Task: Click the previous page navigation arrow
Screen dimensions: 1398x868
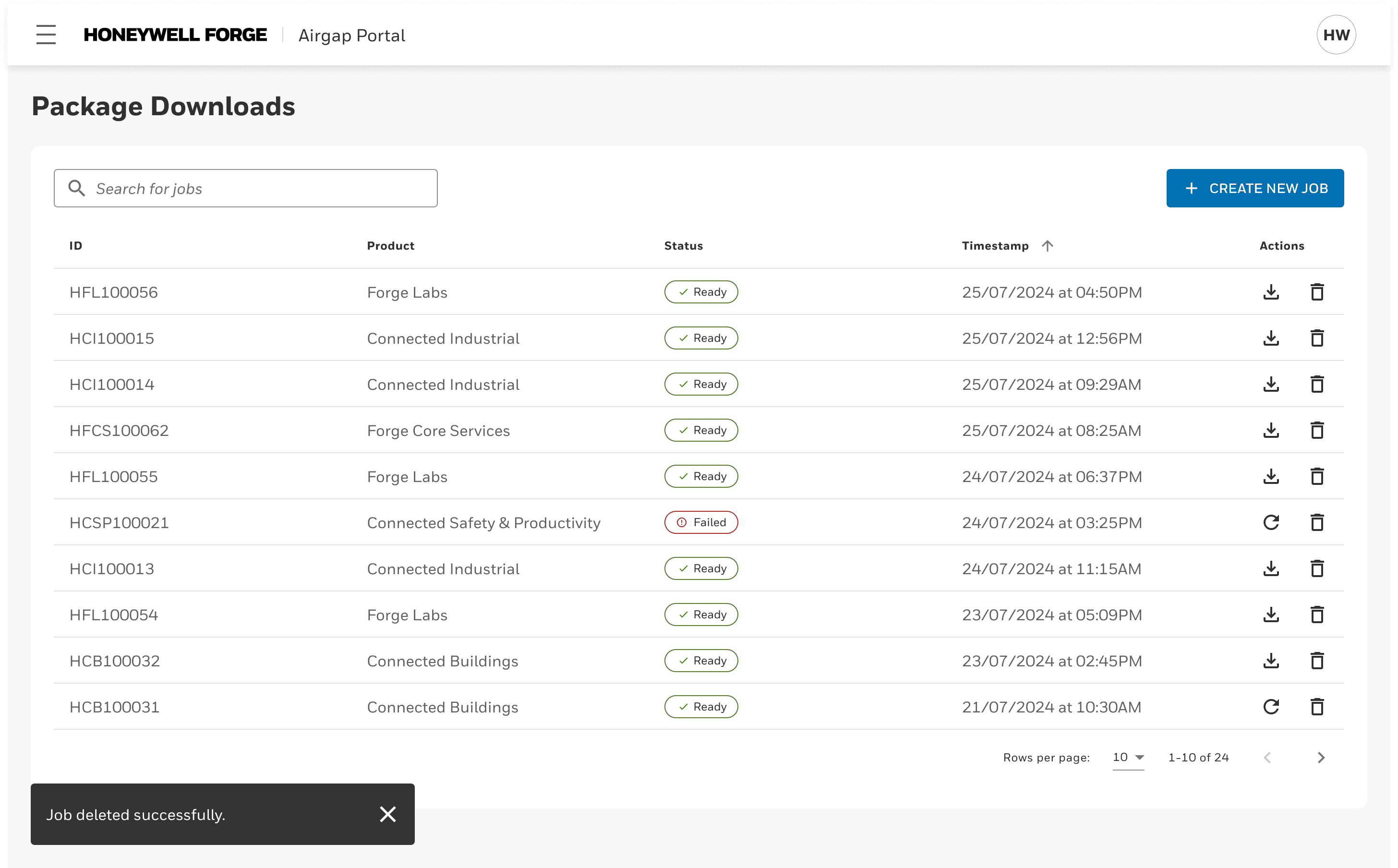Action: click(x=1267, y=757)
